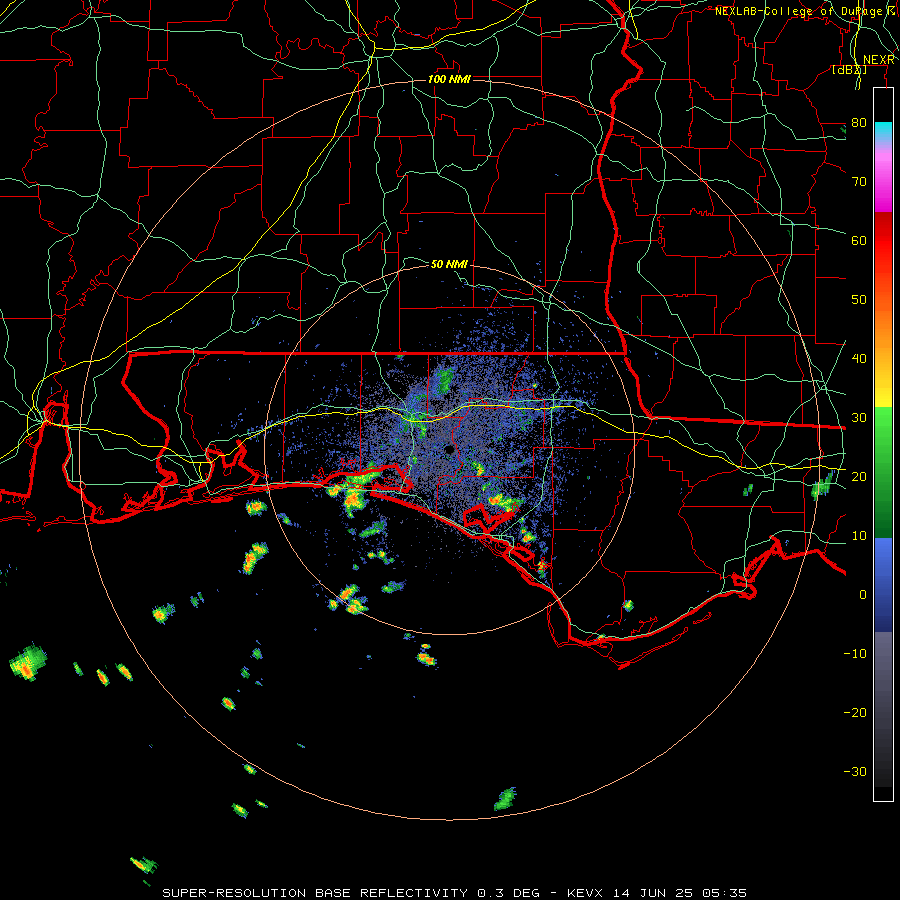The image size is (900, 900).
Task: Click the -30 value on the dBZ scale
Action: point(855,771)
